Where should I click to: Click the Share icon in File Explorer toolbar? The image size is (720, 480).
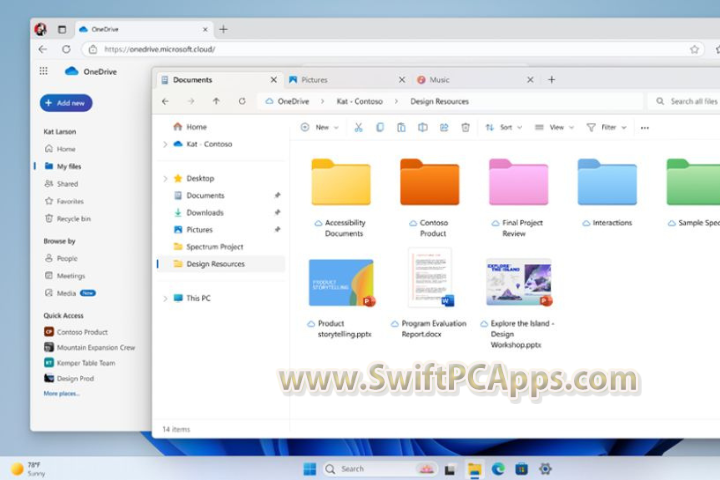coord(444,128)
